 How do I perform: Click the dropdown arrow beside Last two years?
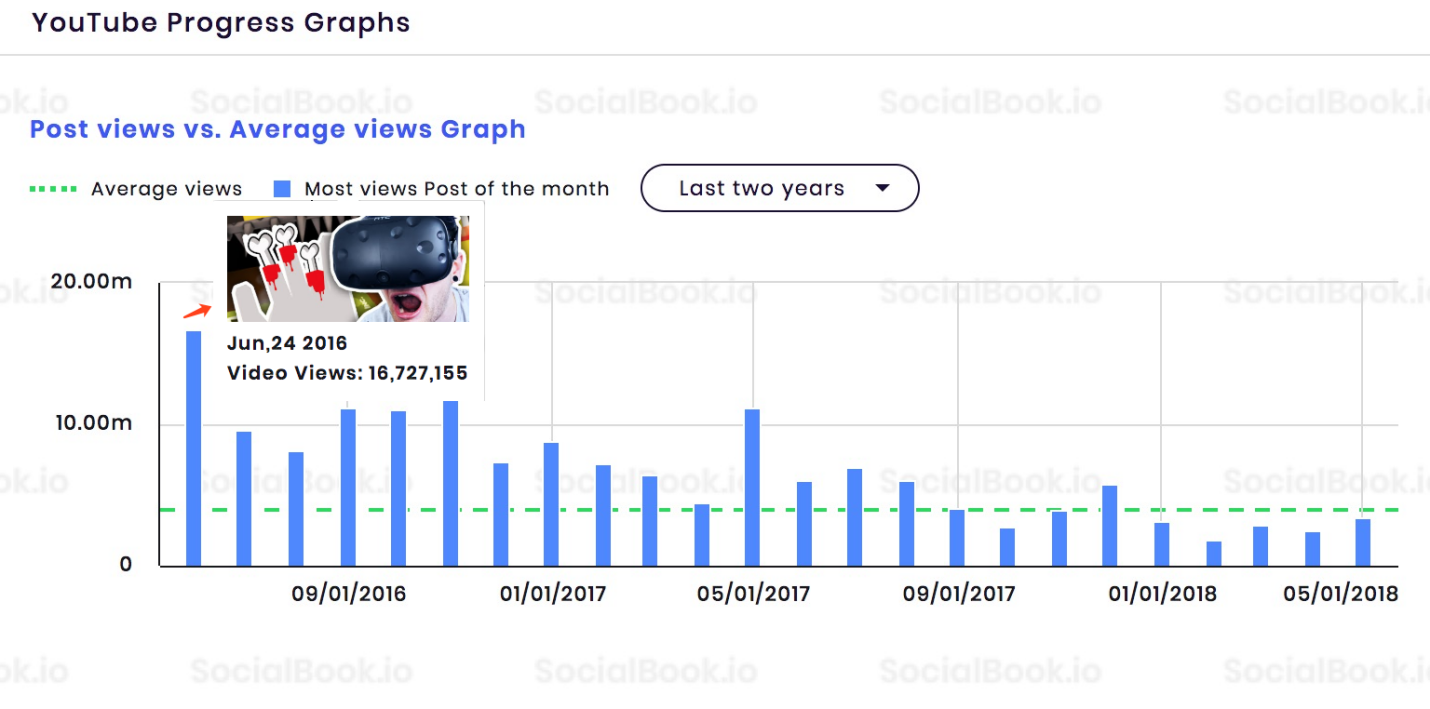(x=882, y=188)
